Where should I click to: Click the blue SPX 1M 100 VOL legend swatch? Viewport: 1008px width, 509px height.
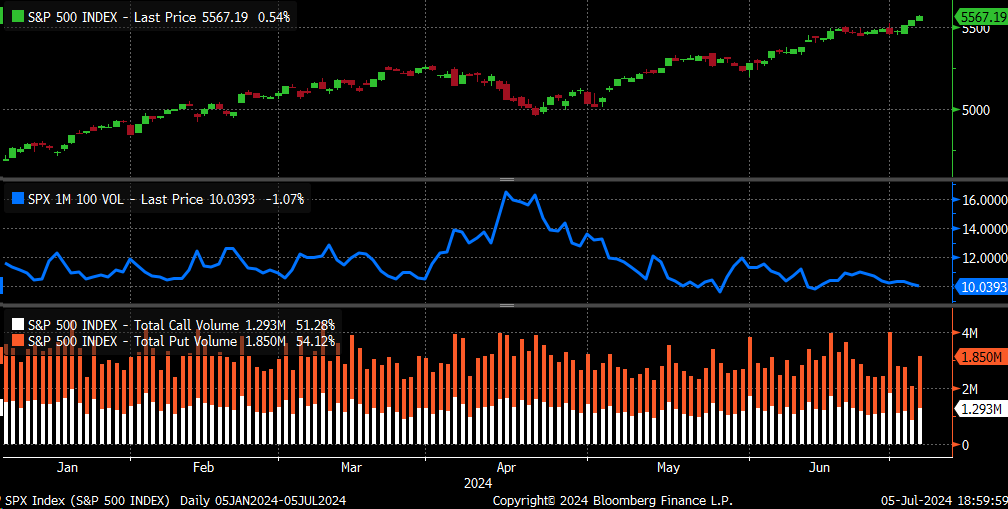point(17,199)
